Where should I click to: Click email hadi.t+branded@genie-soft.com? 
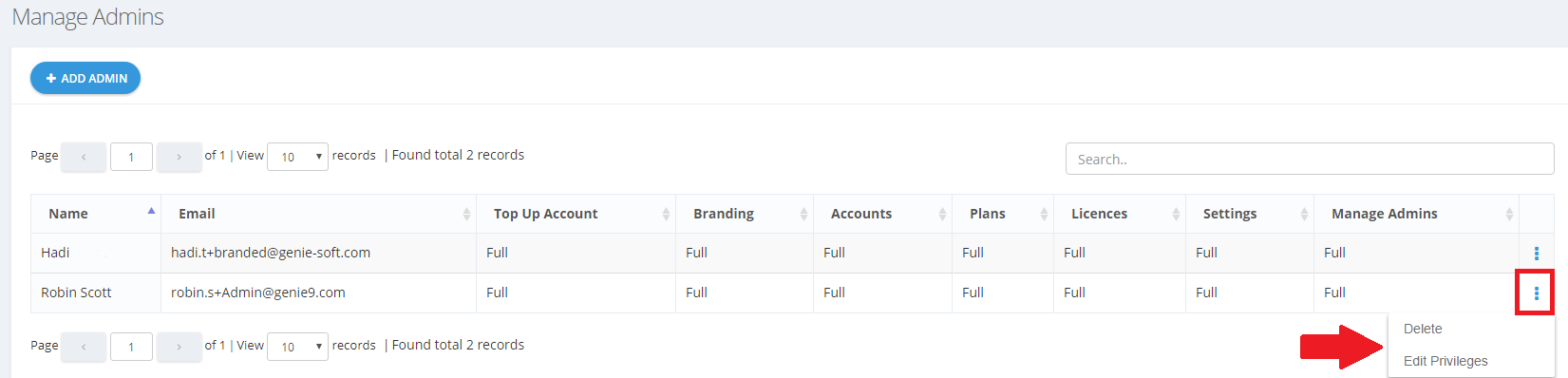[x=271, y=253]
